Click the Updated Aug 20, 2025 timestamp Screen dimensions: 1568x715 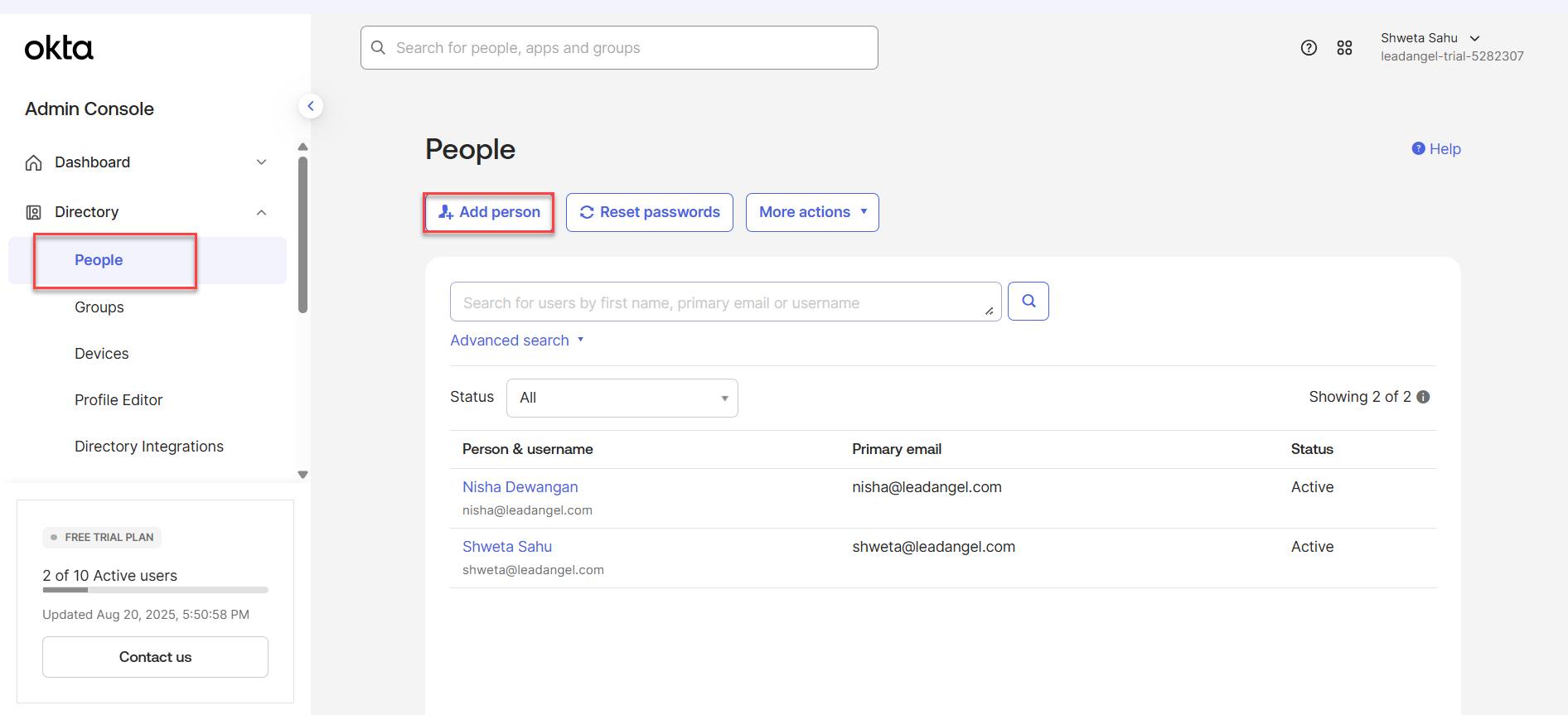click(146, 615)
